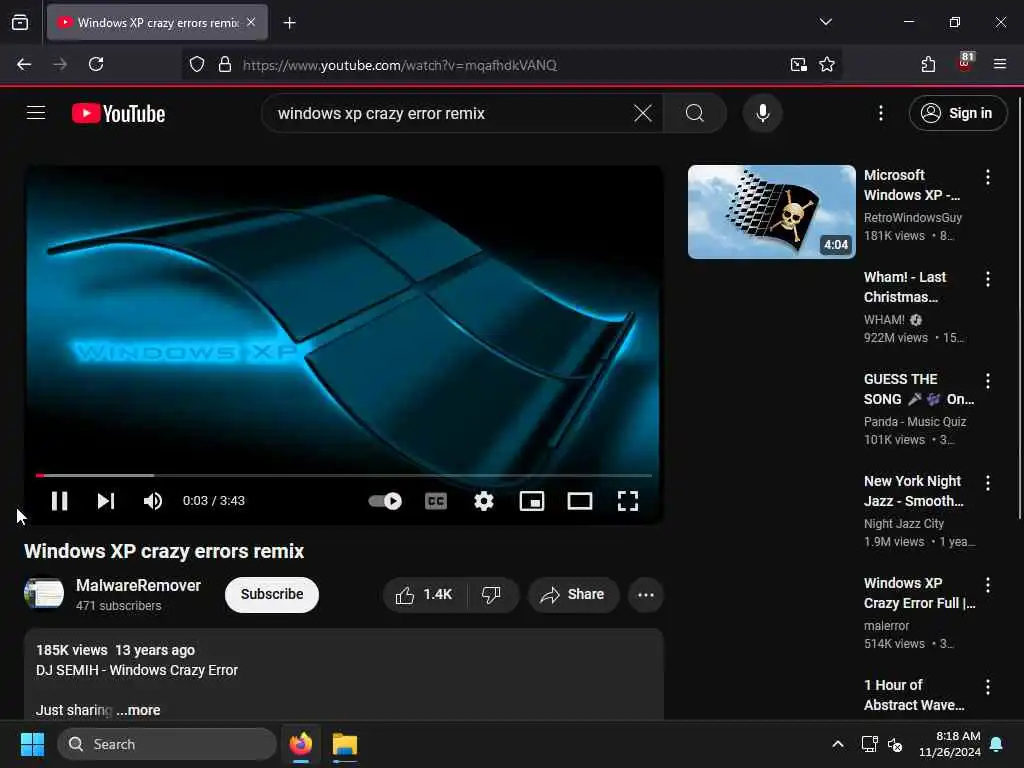Open options for Microsoft Windows XP video

pyautogui.click(x=987, y=177)
